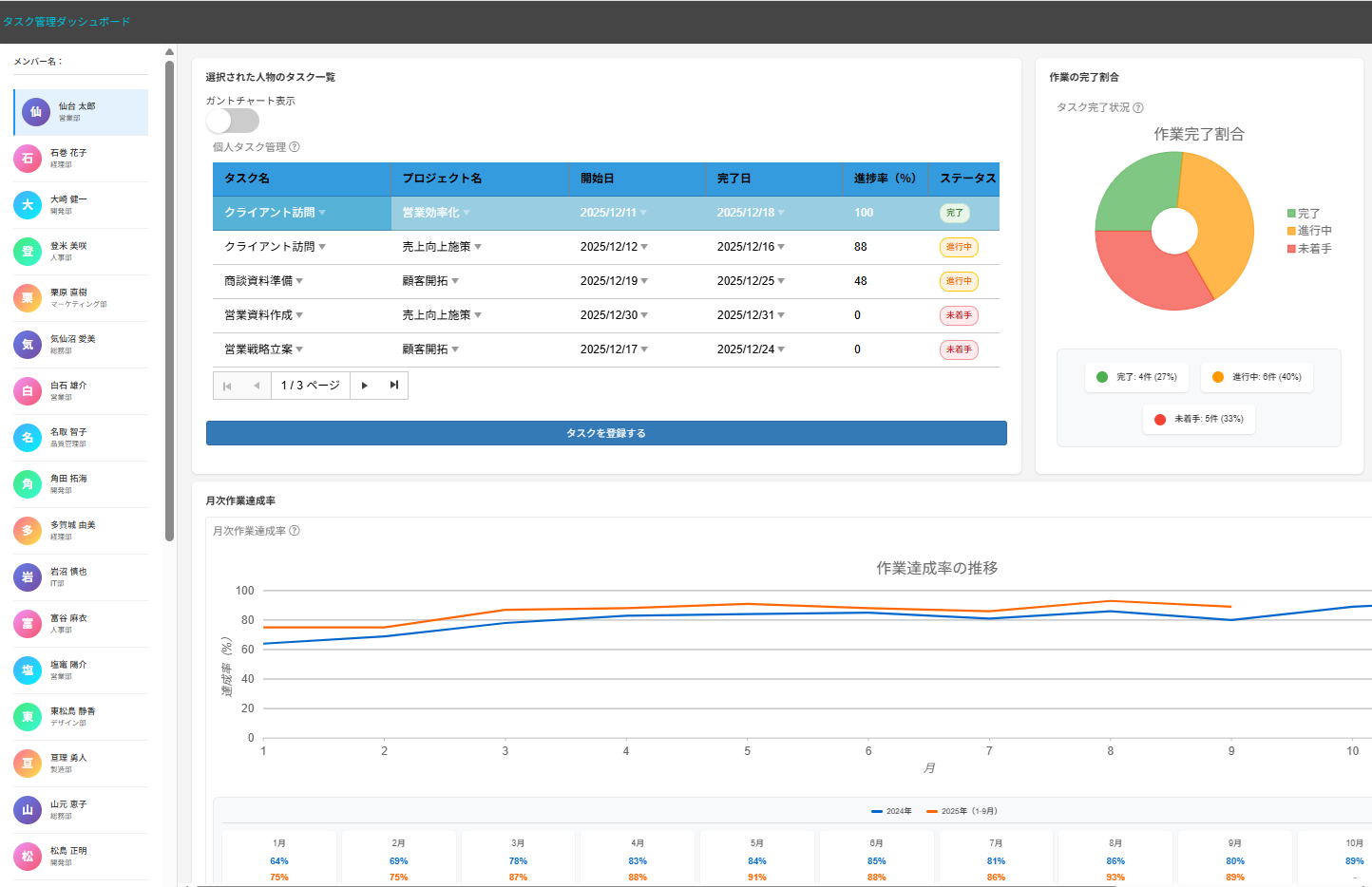Viewport: 1372px width, 887px height.
Task: Open the 2025/12/12 start date dropdown
Action: [644, 247]
